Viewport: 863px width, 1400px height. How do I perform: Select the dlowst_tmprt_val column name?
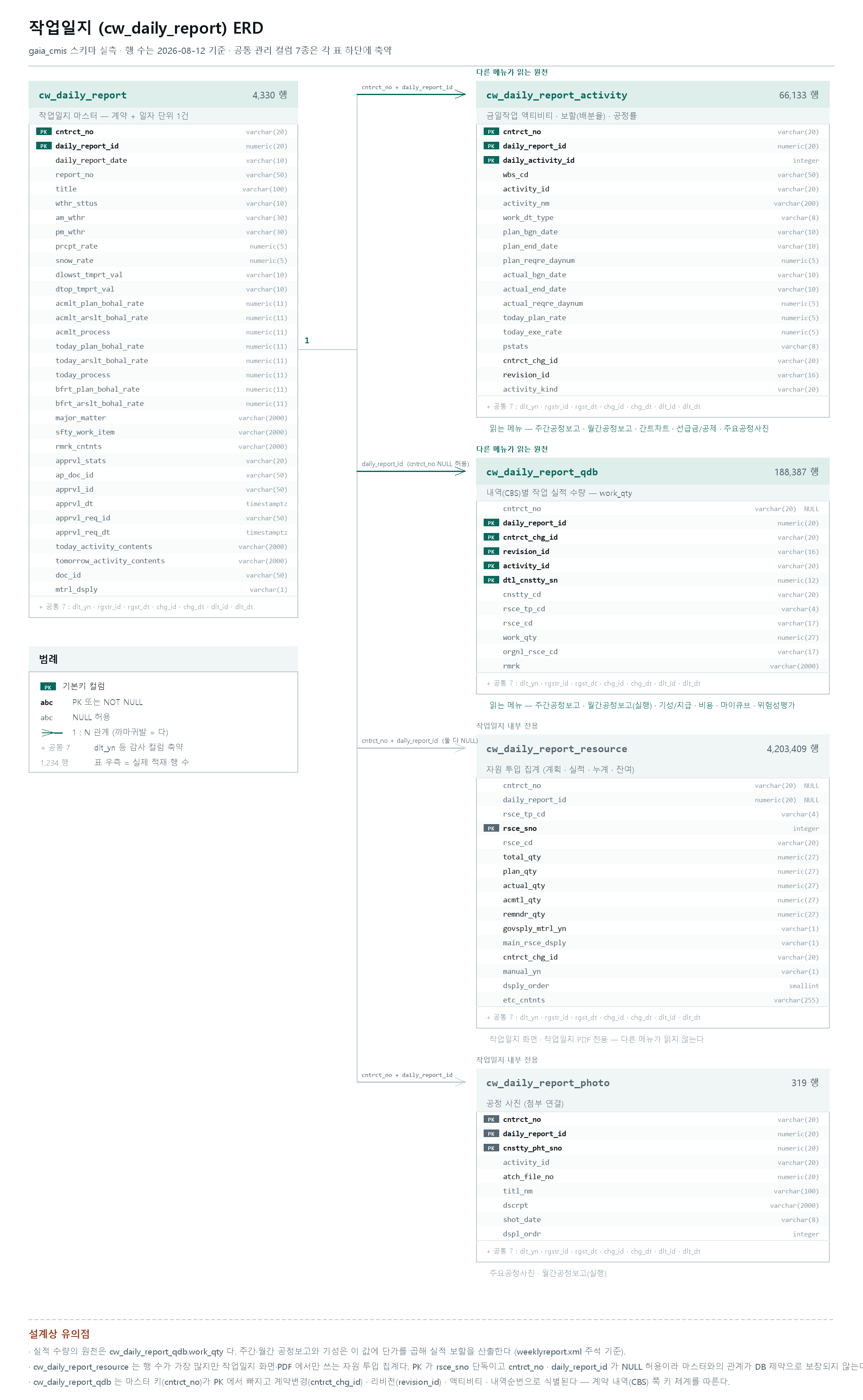(x=89, y=275)
